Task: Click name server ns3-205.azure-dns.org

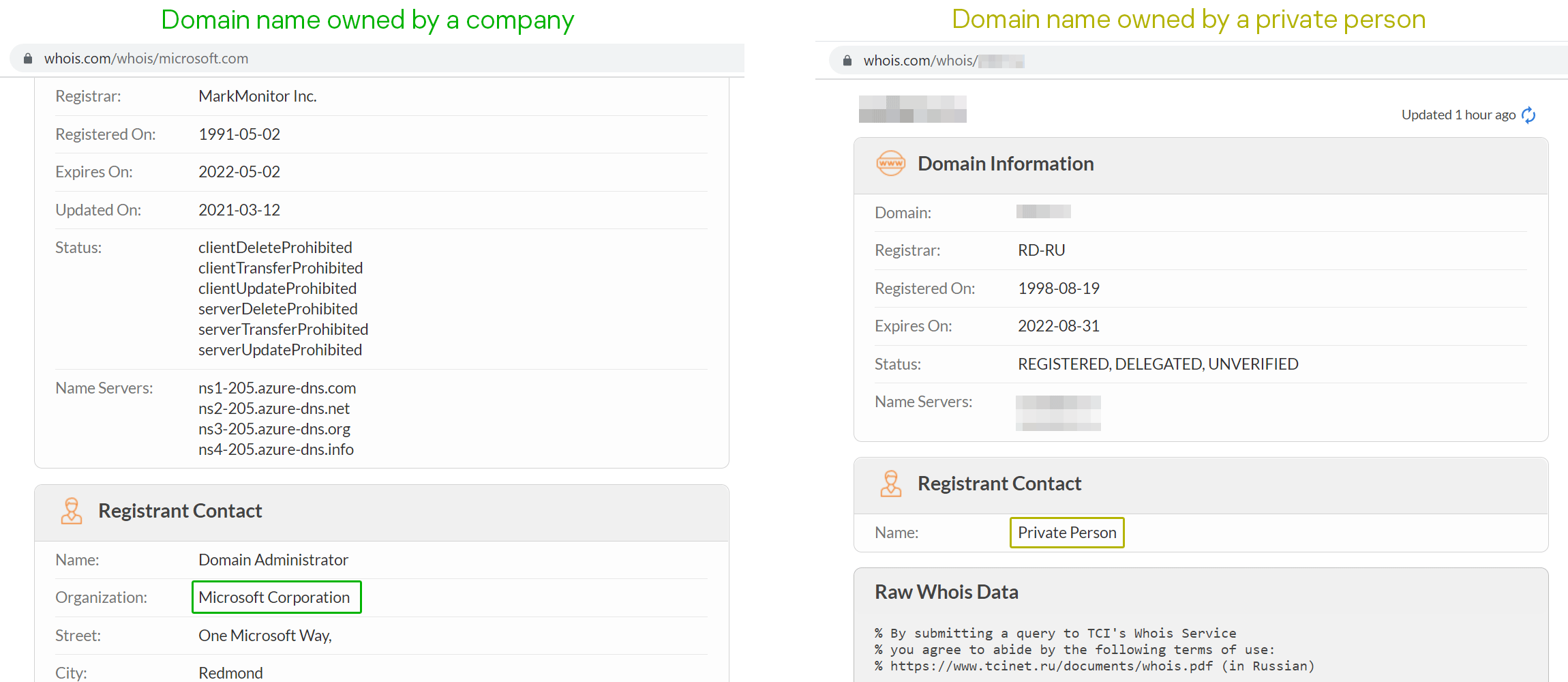Action: [x=275, y=429]
